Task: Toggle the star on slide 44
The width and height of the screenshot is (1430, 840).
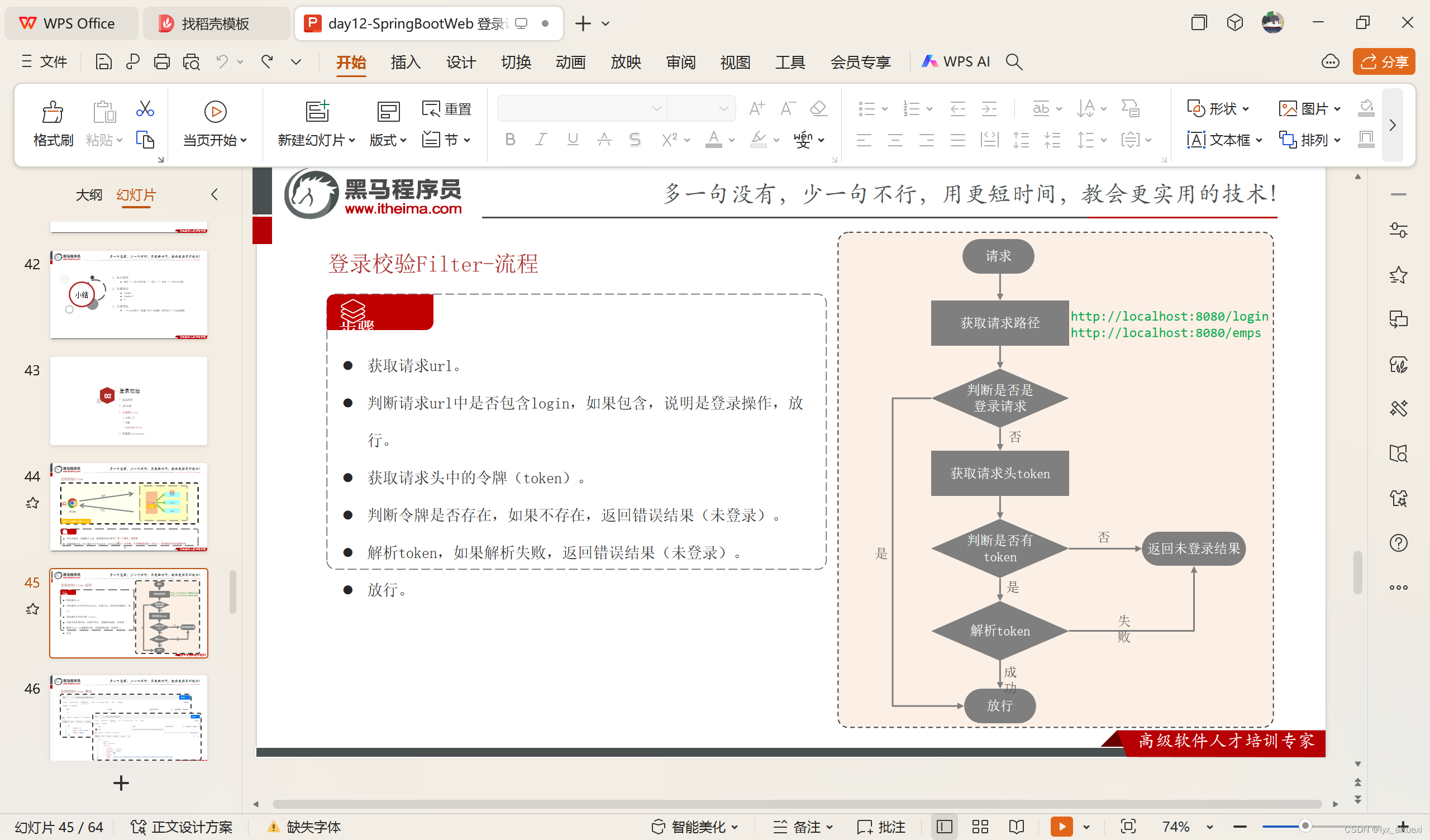Action: pyautogui.click(x=32, y=503)
